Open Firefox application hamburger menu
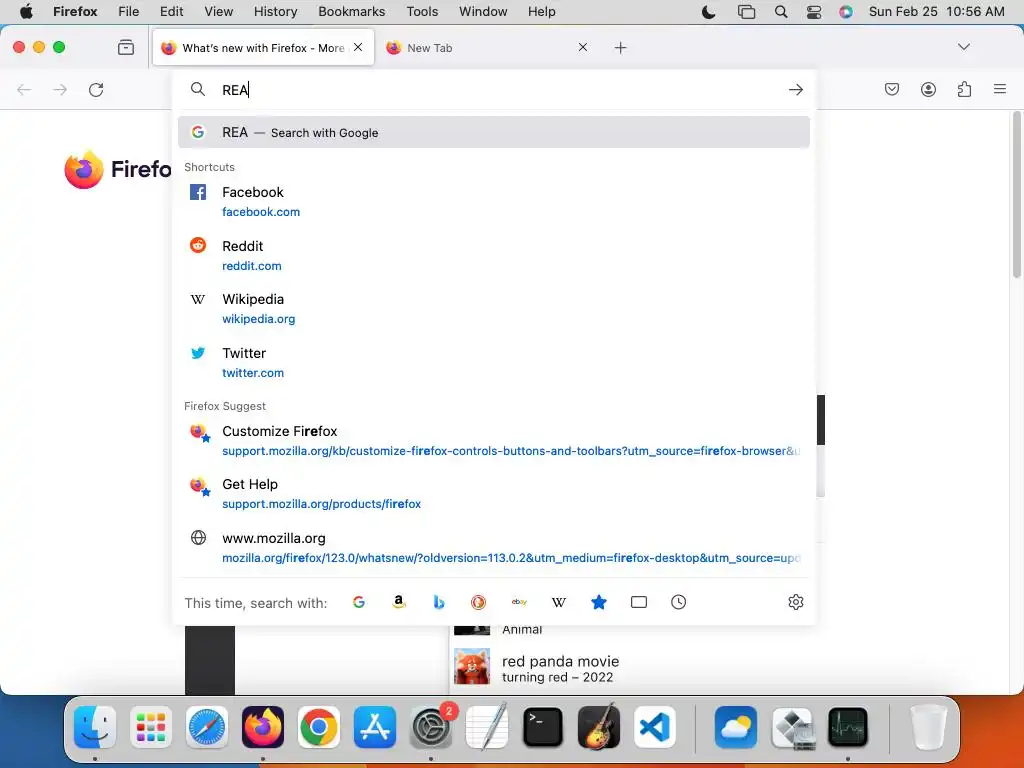 tap(1000, 89)
